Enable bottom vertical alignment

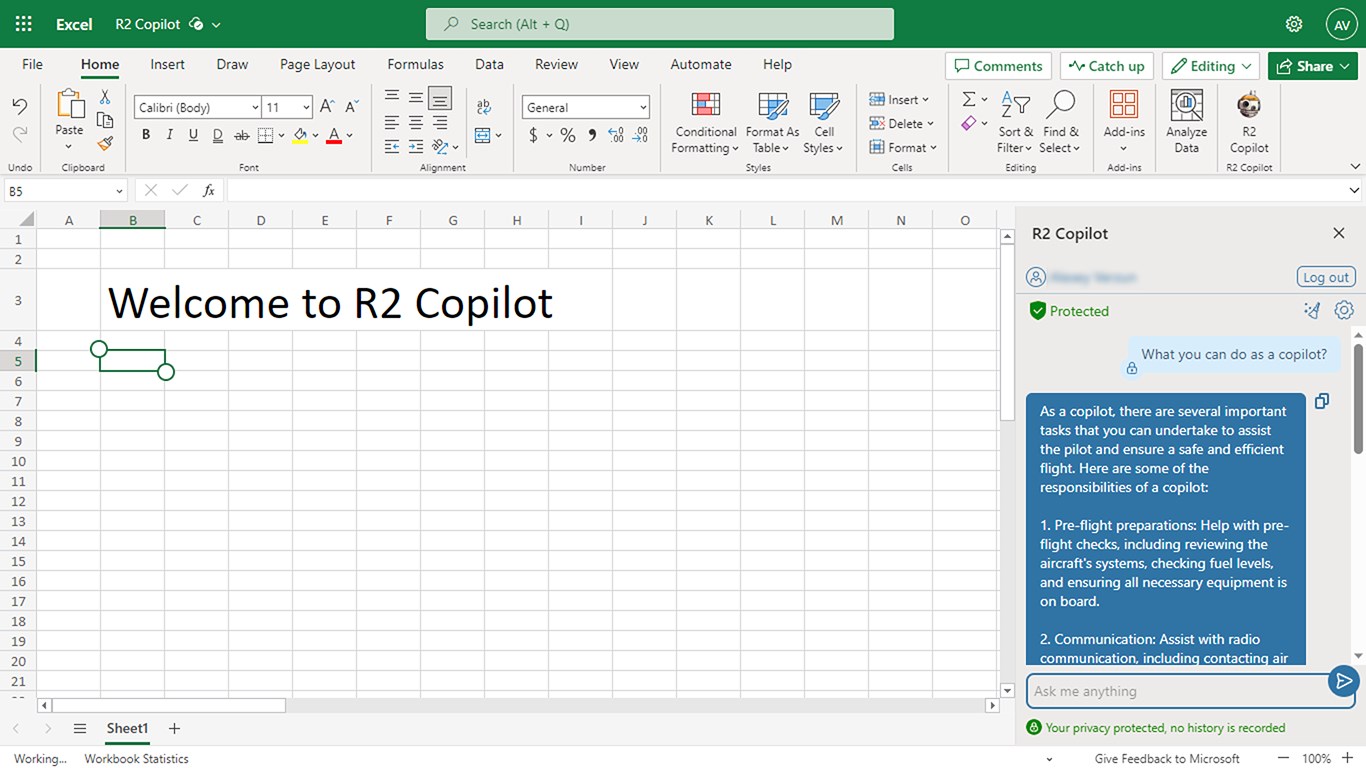point(440,98)
